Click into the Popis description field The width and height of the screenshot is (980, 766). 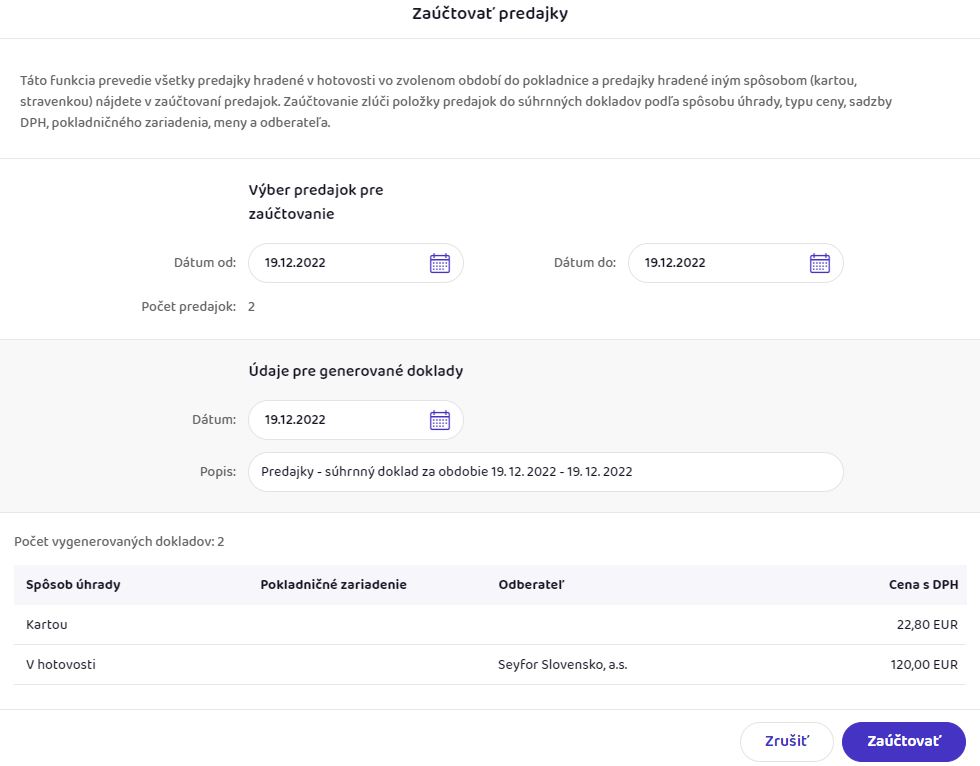pyautogui.click(x=545, y=472)
